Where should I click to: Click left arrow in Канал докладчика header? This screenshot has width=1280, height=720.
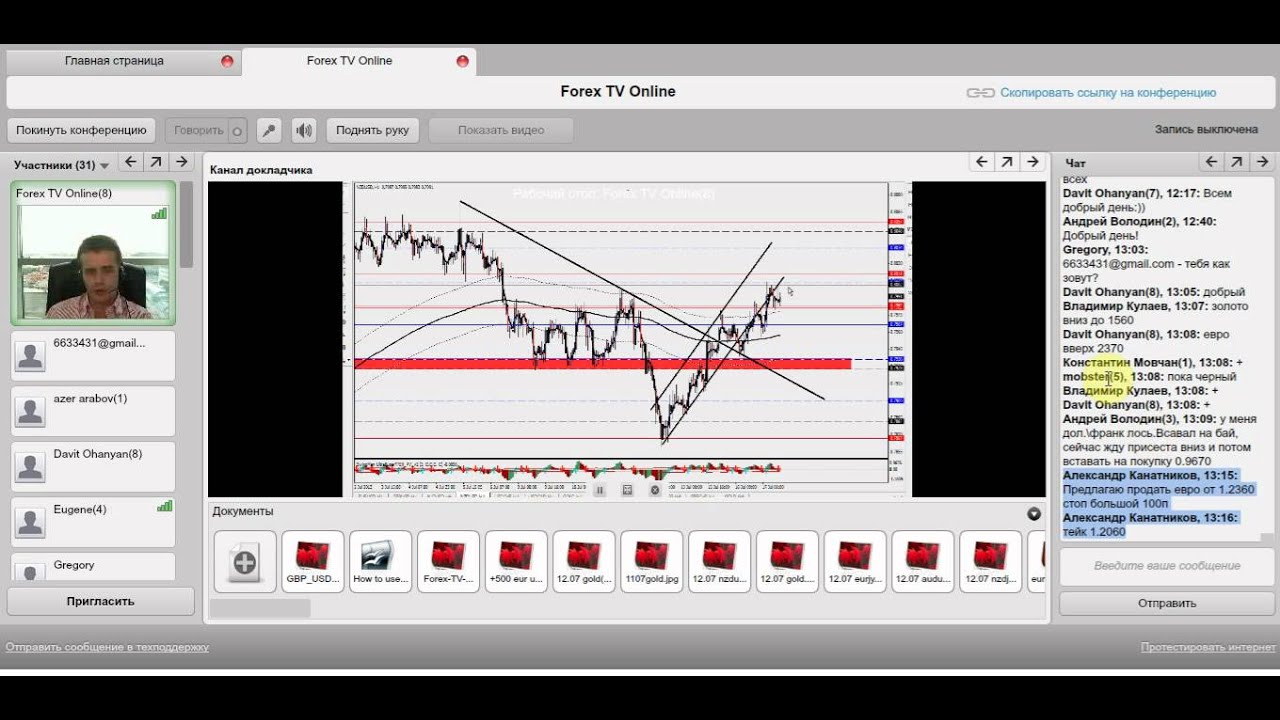pyautogui.click(x=982, y=162)
